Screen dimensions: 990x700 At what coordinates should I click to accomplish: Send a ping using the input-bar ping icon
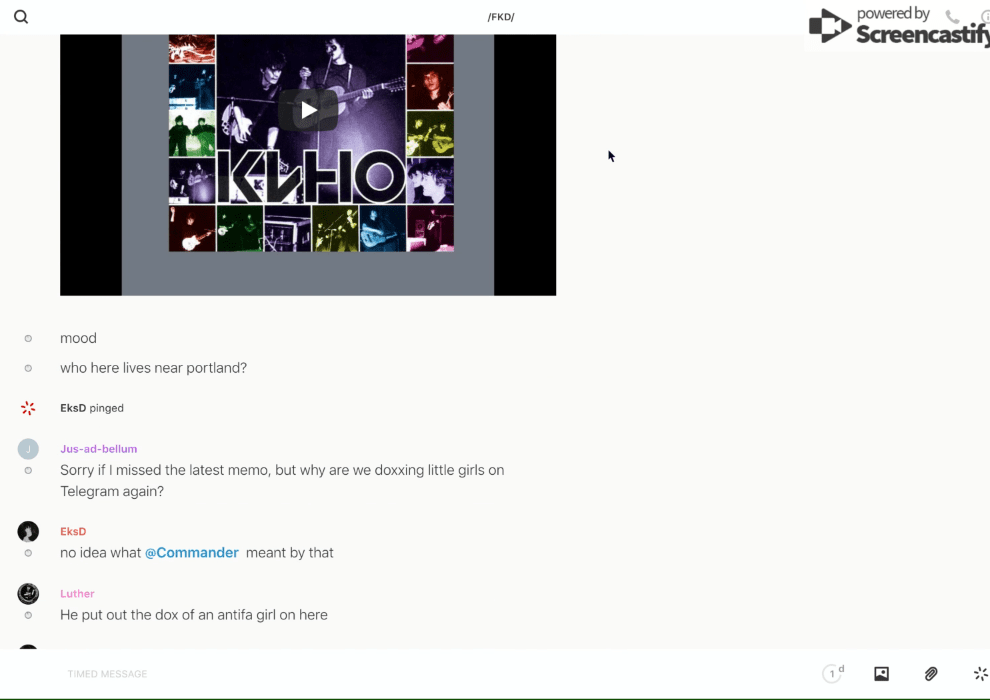coord(980,674)
